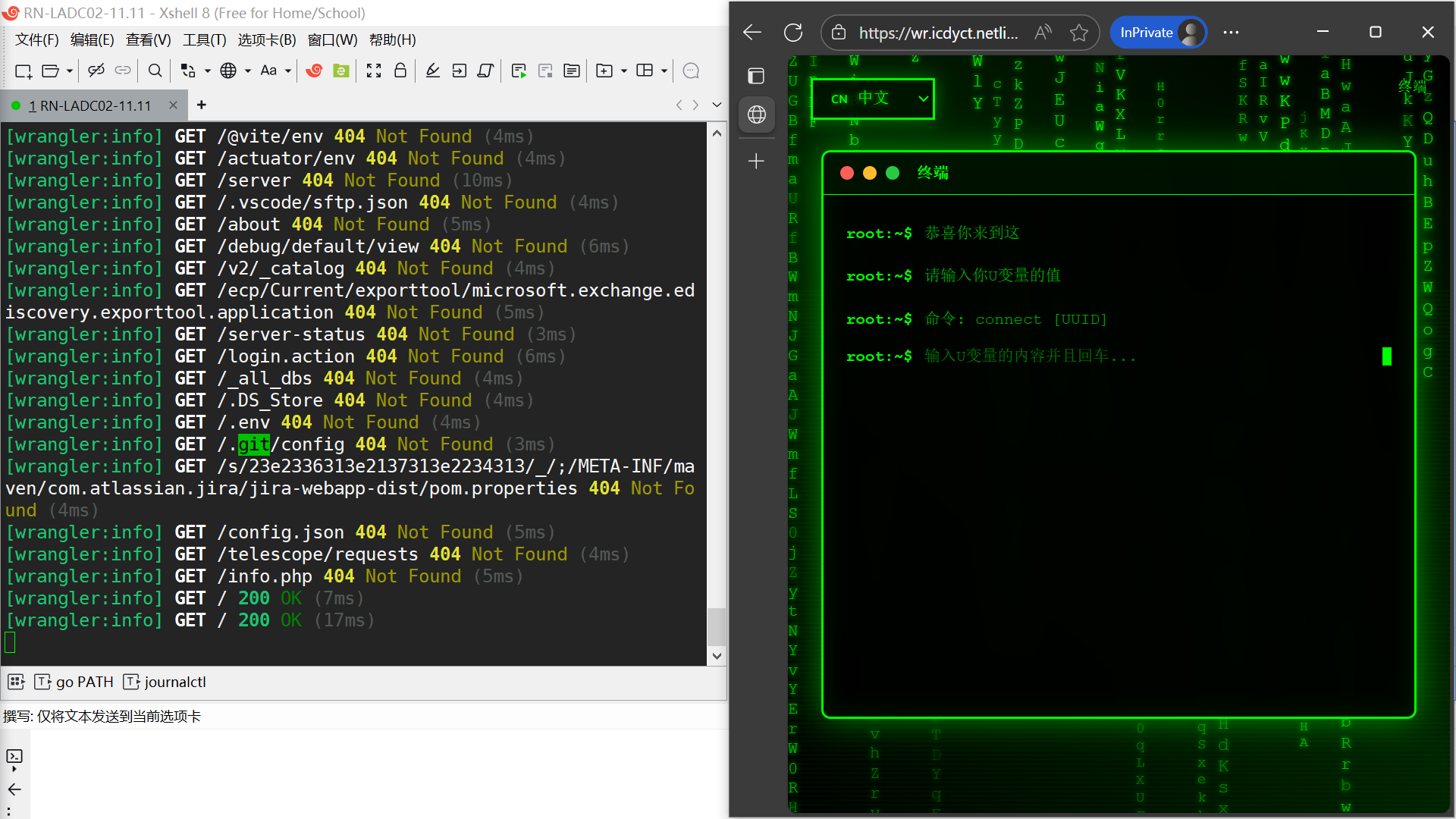Select the RN-LADC02-11.11 session tab
Viewport: 1456px width, 819px height.
[x=90, y=105]
